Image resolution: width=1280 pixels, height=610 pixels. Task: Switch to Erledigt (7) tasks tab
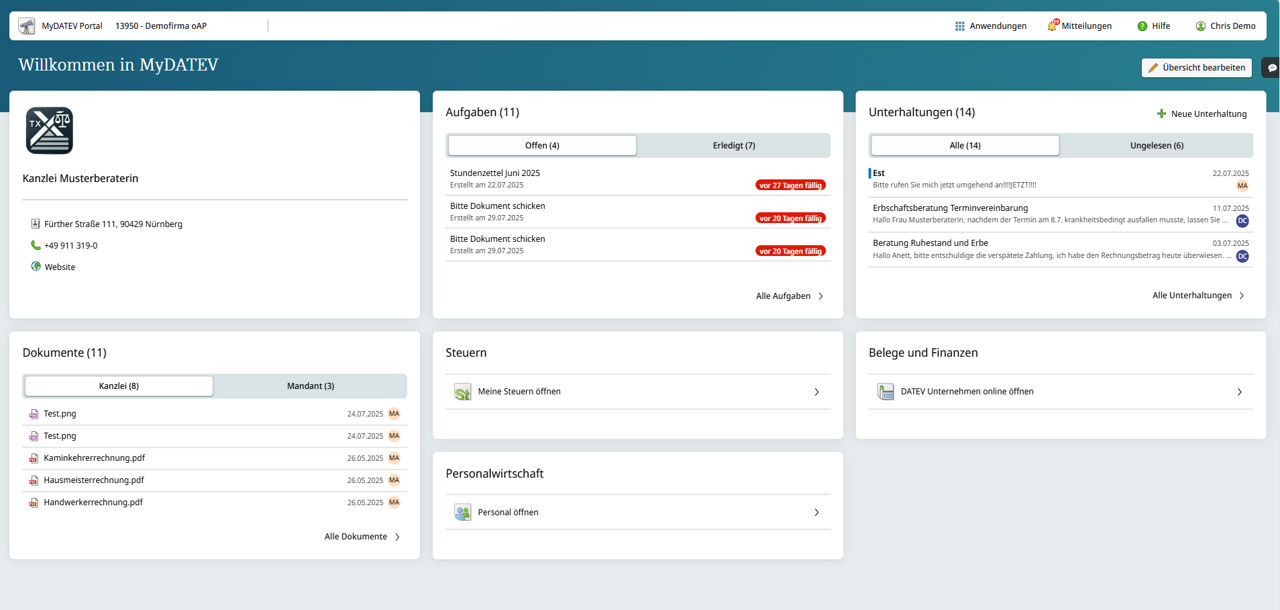click(x=733, y=146)
